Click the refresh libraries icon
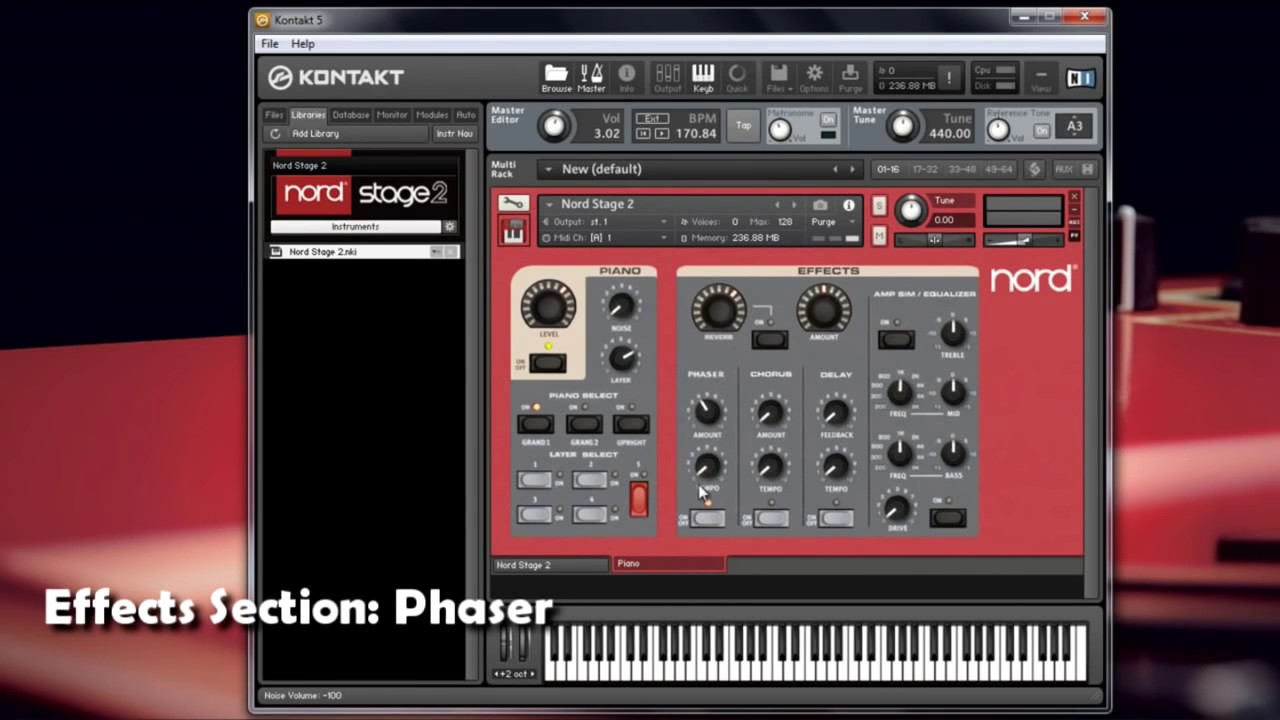This screenshot has height=720, width=1280. pyautogui.click(x=275, y=133)
